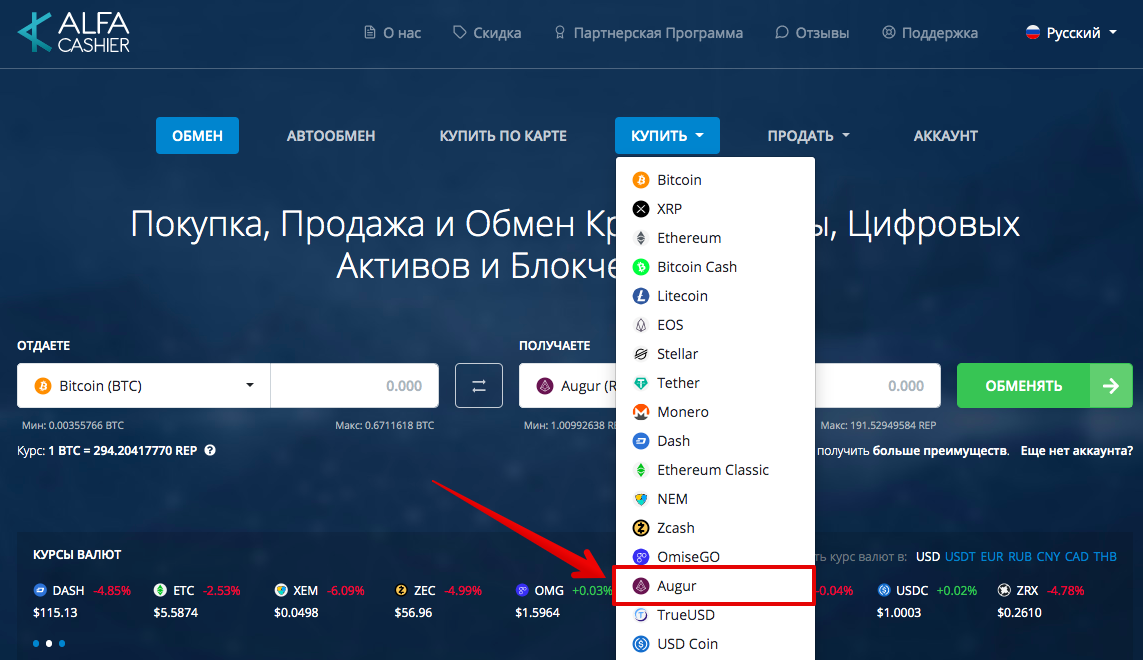Select the ОБМЕН tab
The image size is (1143, 660).
198,136
